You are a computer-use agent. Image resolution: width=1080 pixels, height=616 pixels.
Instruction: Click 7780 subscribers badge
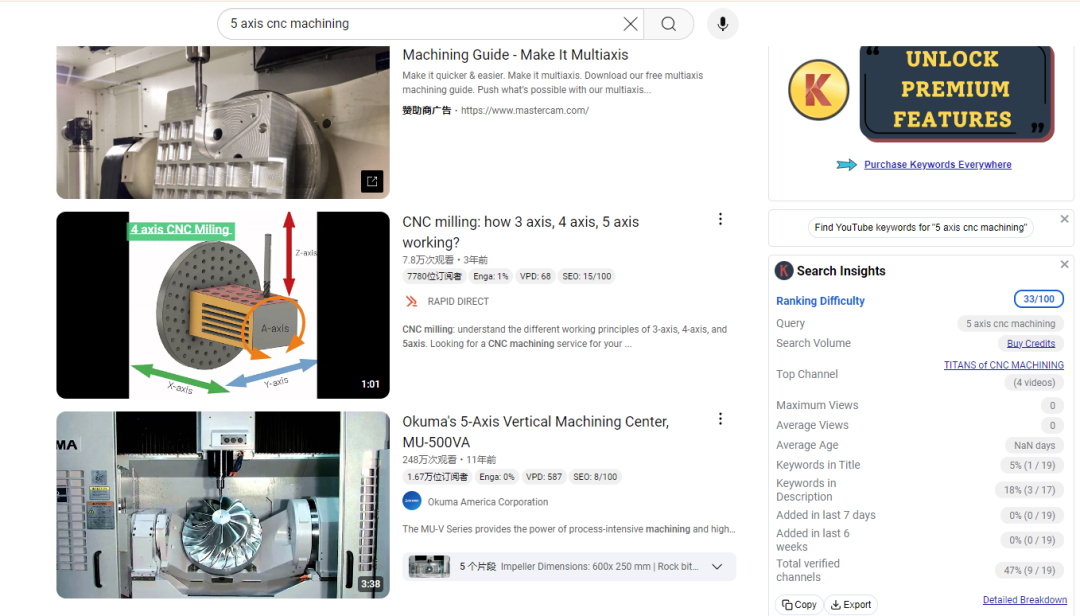(x=434, y=276)
